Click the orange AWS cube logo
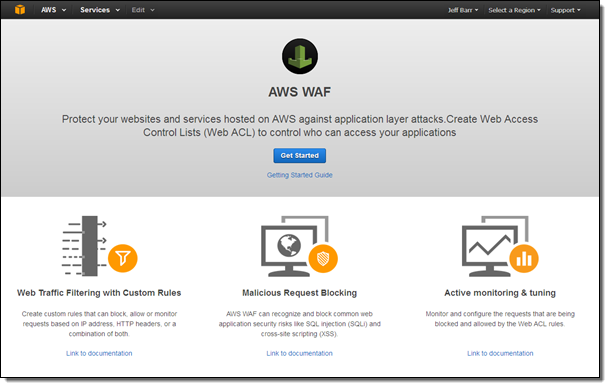The width and height of the screenshot is (610, 388). (20, 10)
